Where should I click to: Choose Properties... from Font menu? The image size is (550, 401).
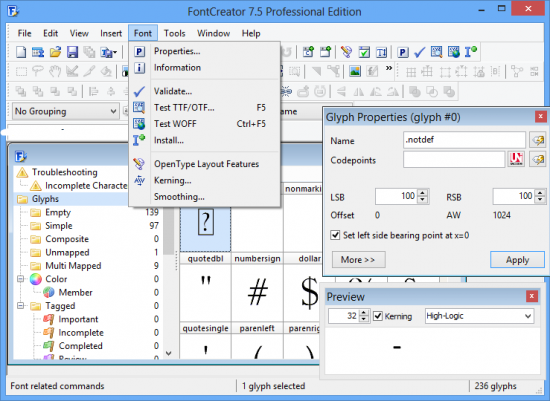tap(204, 51)
